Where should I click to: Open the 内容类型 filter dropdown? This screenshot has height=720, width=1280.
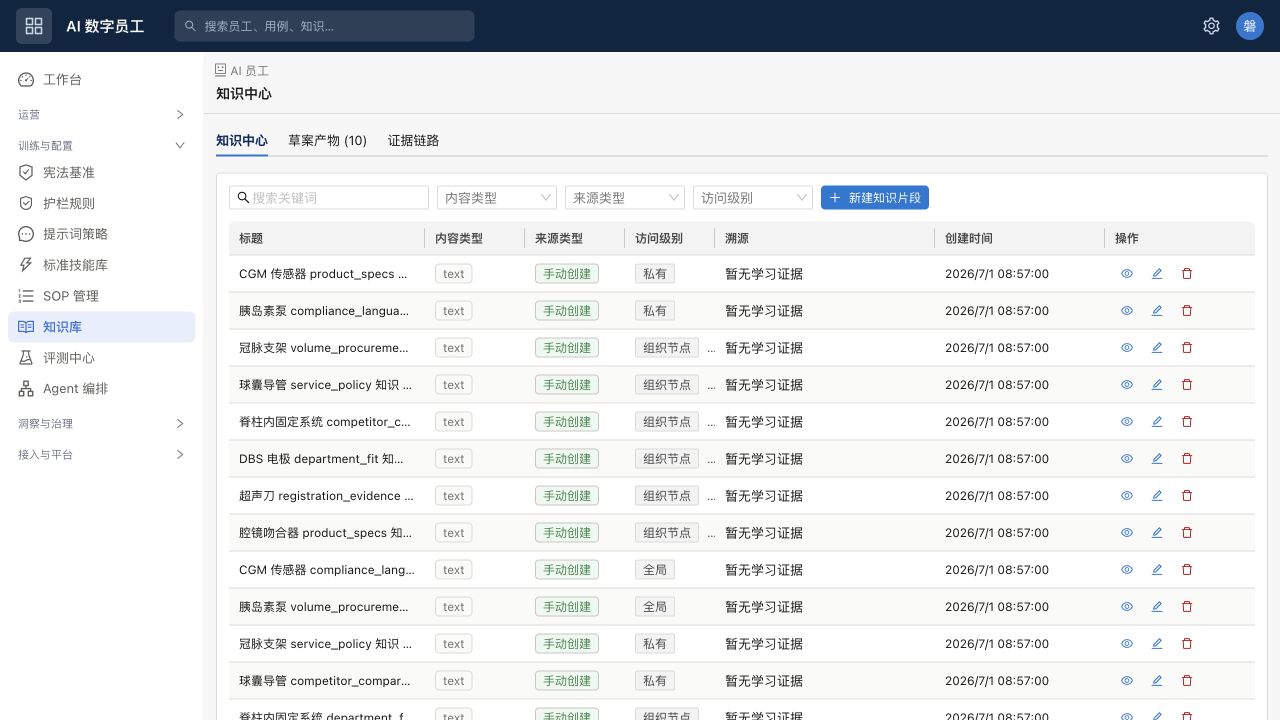point(497,198)
